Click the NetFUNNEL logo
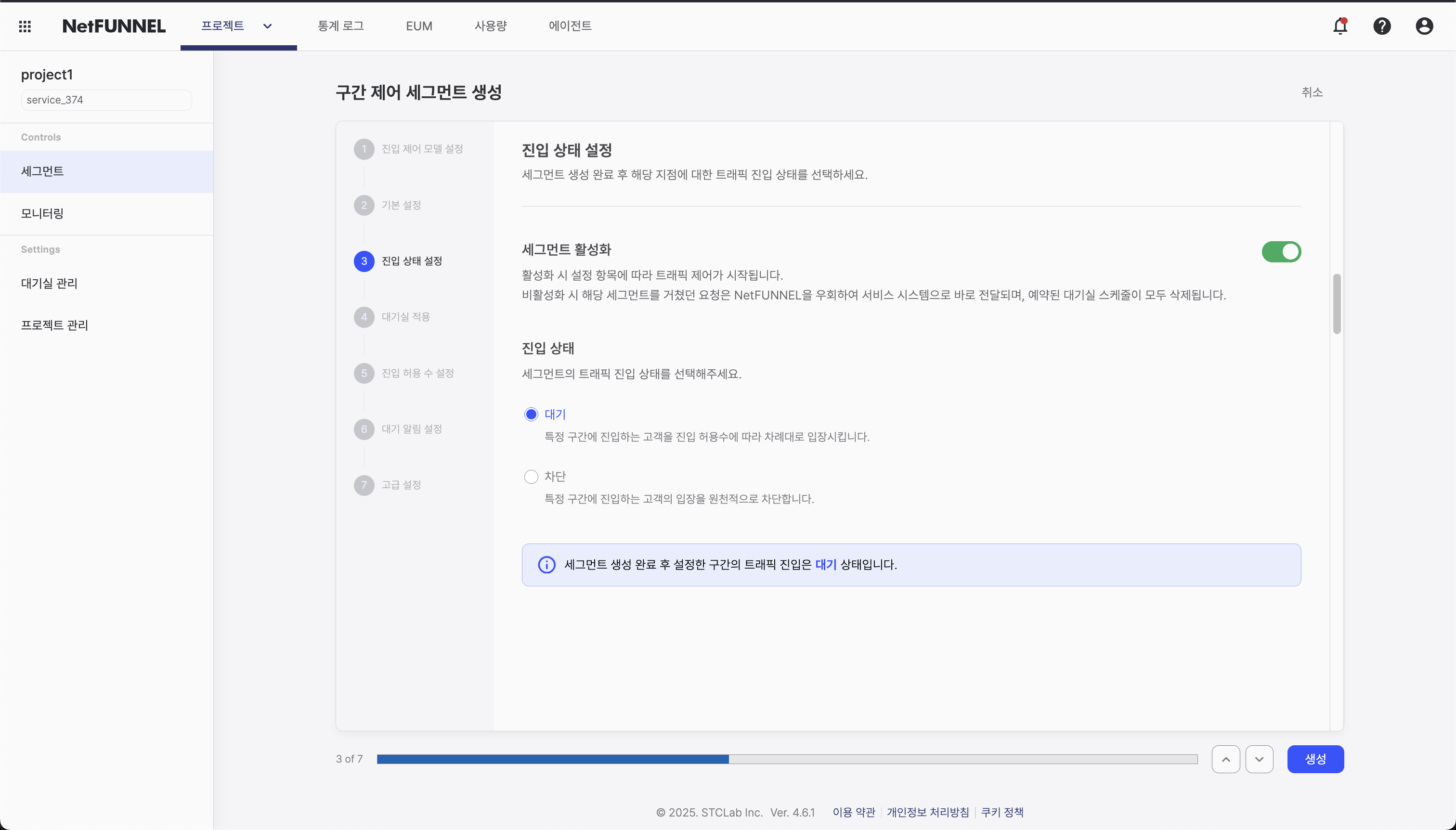 [x=114, y=26]
